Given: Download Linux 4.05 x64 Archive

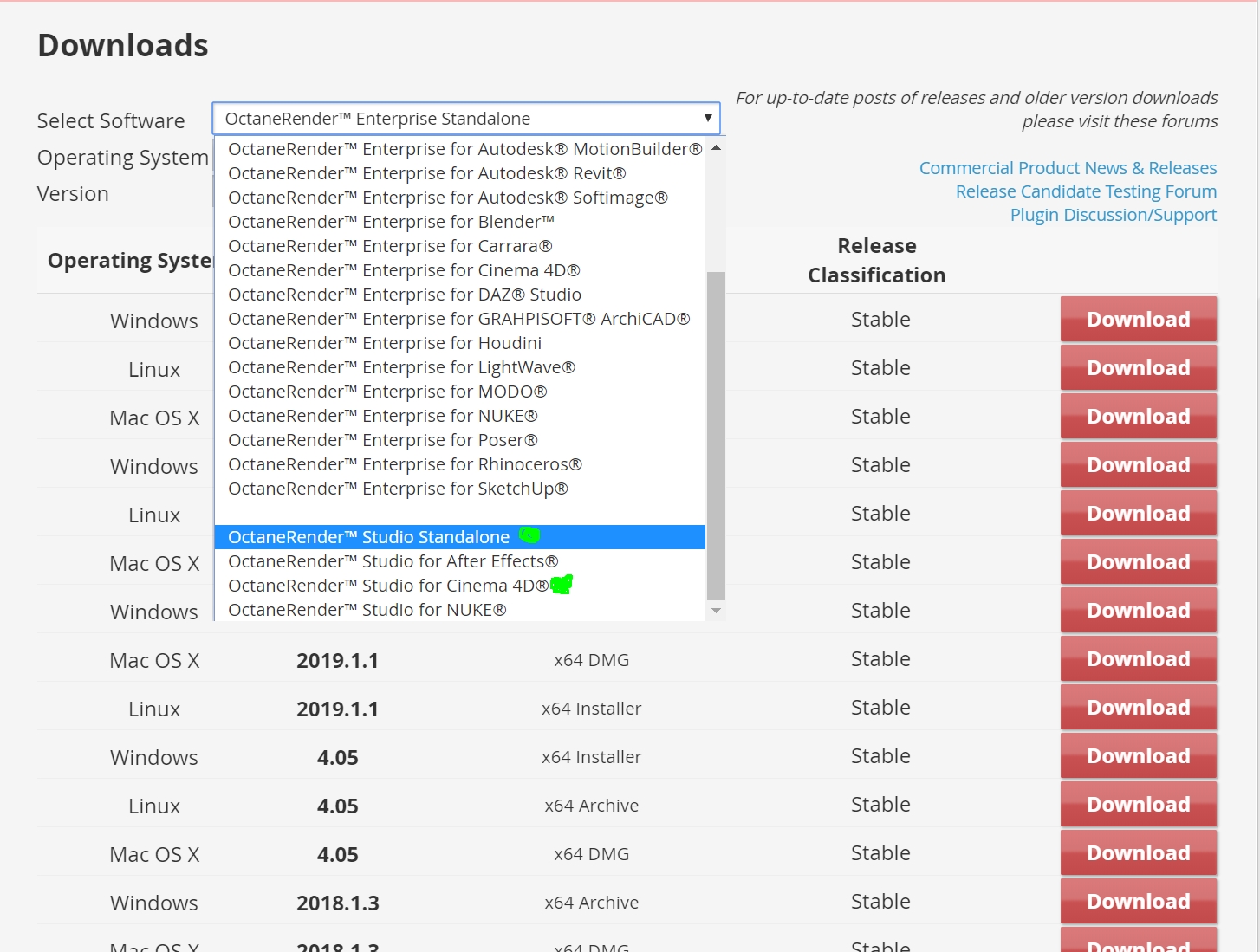Looking at the screenshot, I should coord(1139,805).
